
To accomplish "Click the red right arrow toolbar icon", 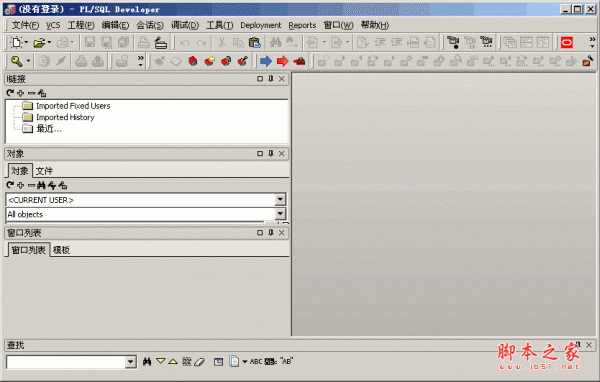I will [x=282, y=61].
